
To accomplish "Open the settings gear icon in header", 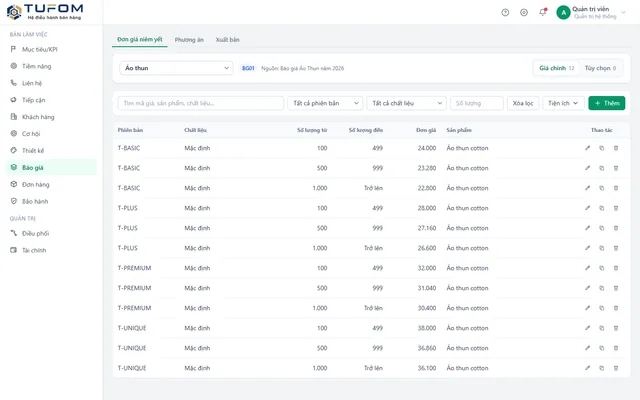I will tap(524, 13).
